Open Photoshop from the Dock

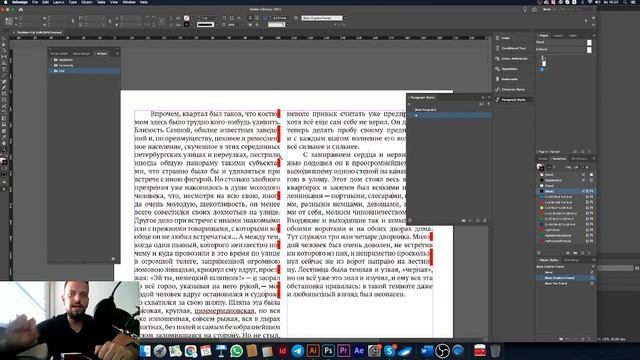[328, 351]
